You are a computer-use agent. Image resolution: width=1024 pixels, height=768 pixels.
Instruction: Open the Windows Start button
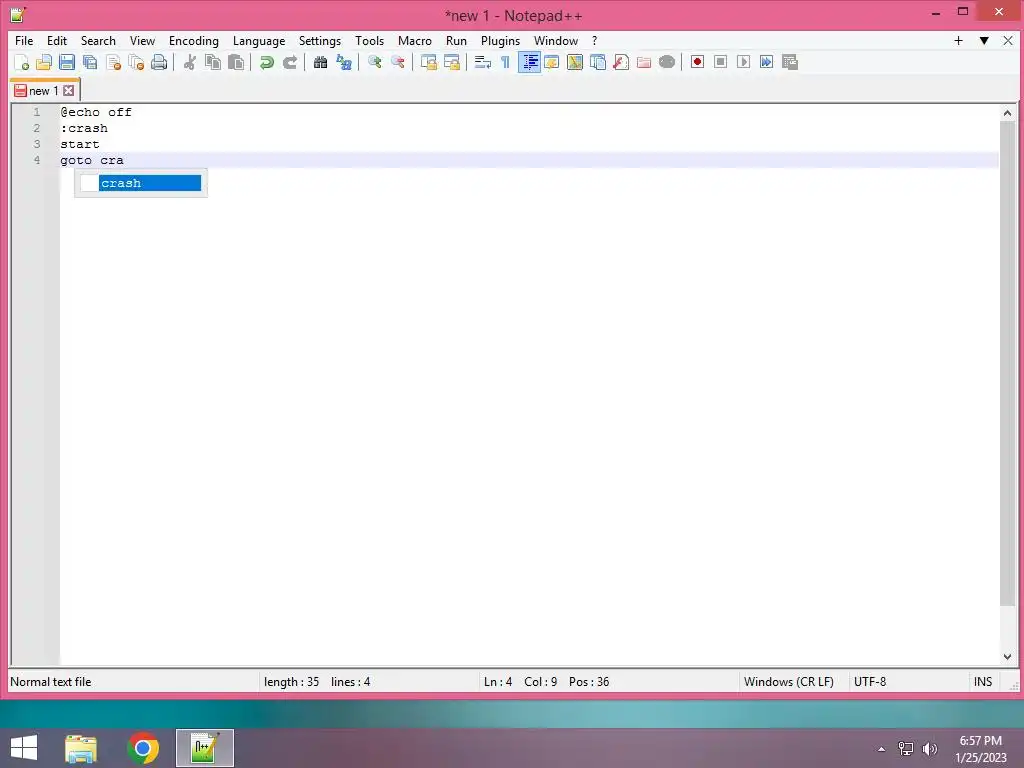click(x=24, y=748)
